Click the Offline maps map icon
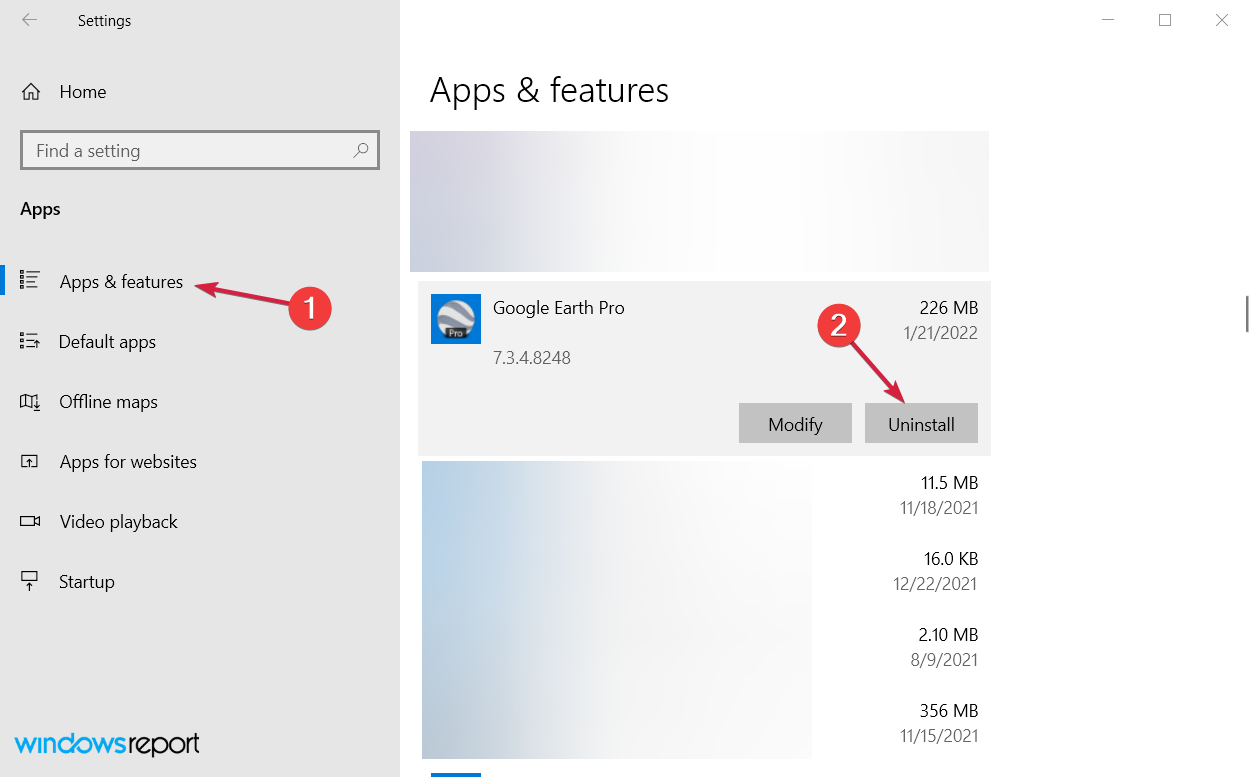This screenshot has width=1251, height=777. [30, 402]
